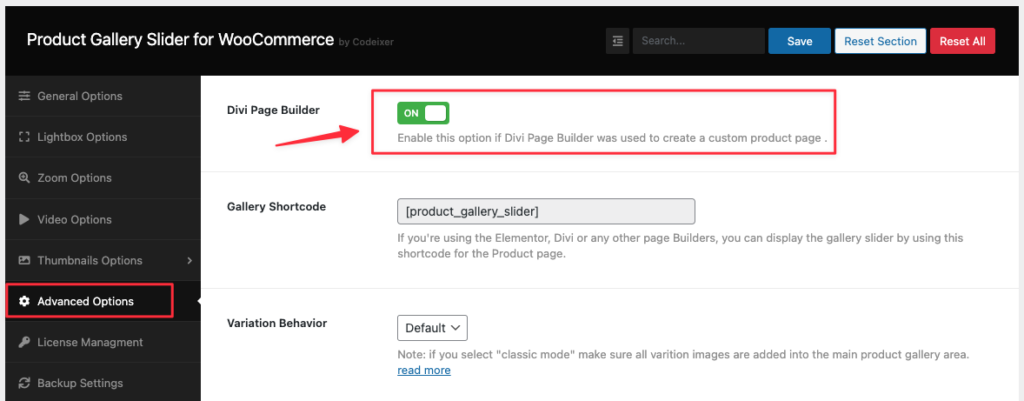Open License Managment section
The height and width of the screenshot is (401, 1024).
pyautogui.click(x=103, y=342)
